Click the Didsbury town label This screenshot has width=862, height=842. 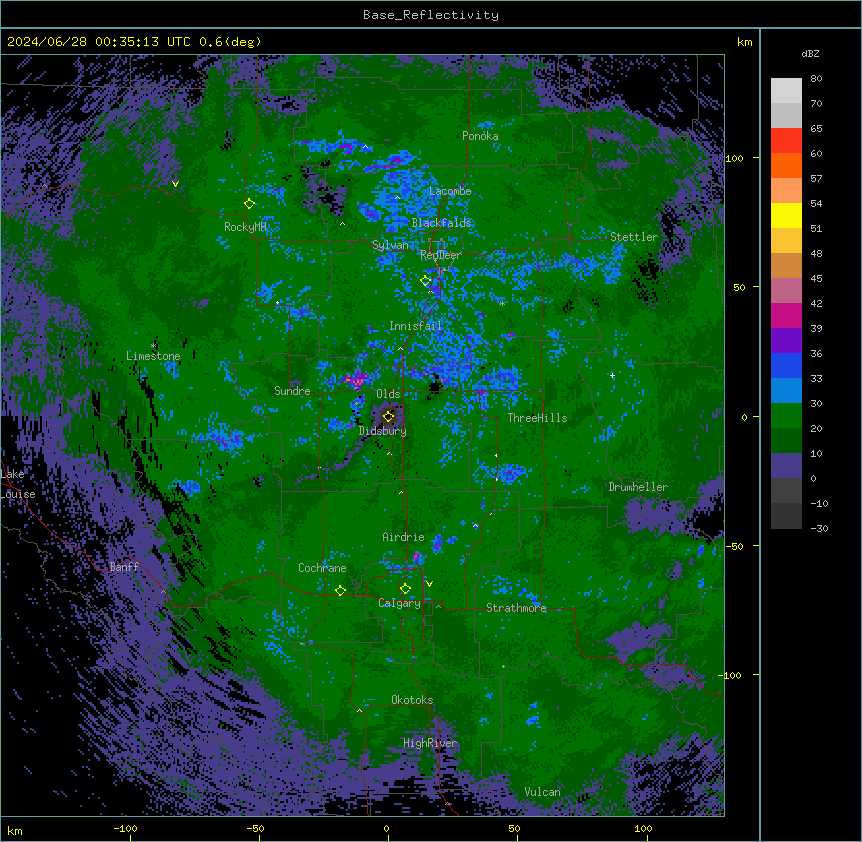click(383, 431)
